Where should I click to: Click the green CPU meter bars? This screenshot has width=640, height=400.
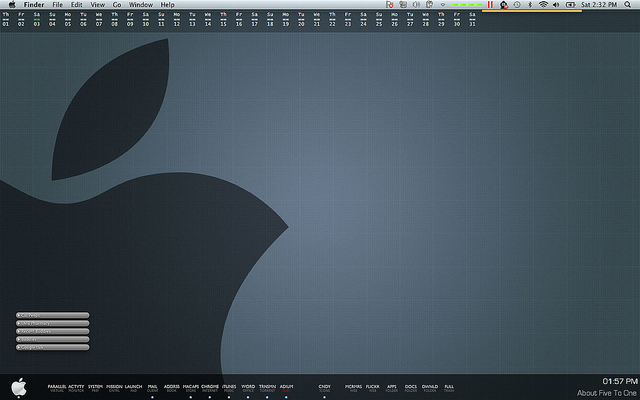coord(466,5)
